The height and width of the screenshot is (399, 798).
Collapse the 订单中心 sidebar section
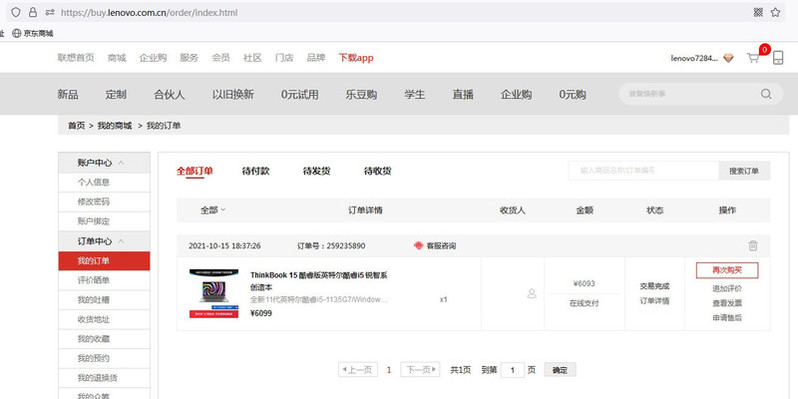[x=104, y=241]
